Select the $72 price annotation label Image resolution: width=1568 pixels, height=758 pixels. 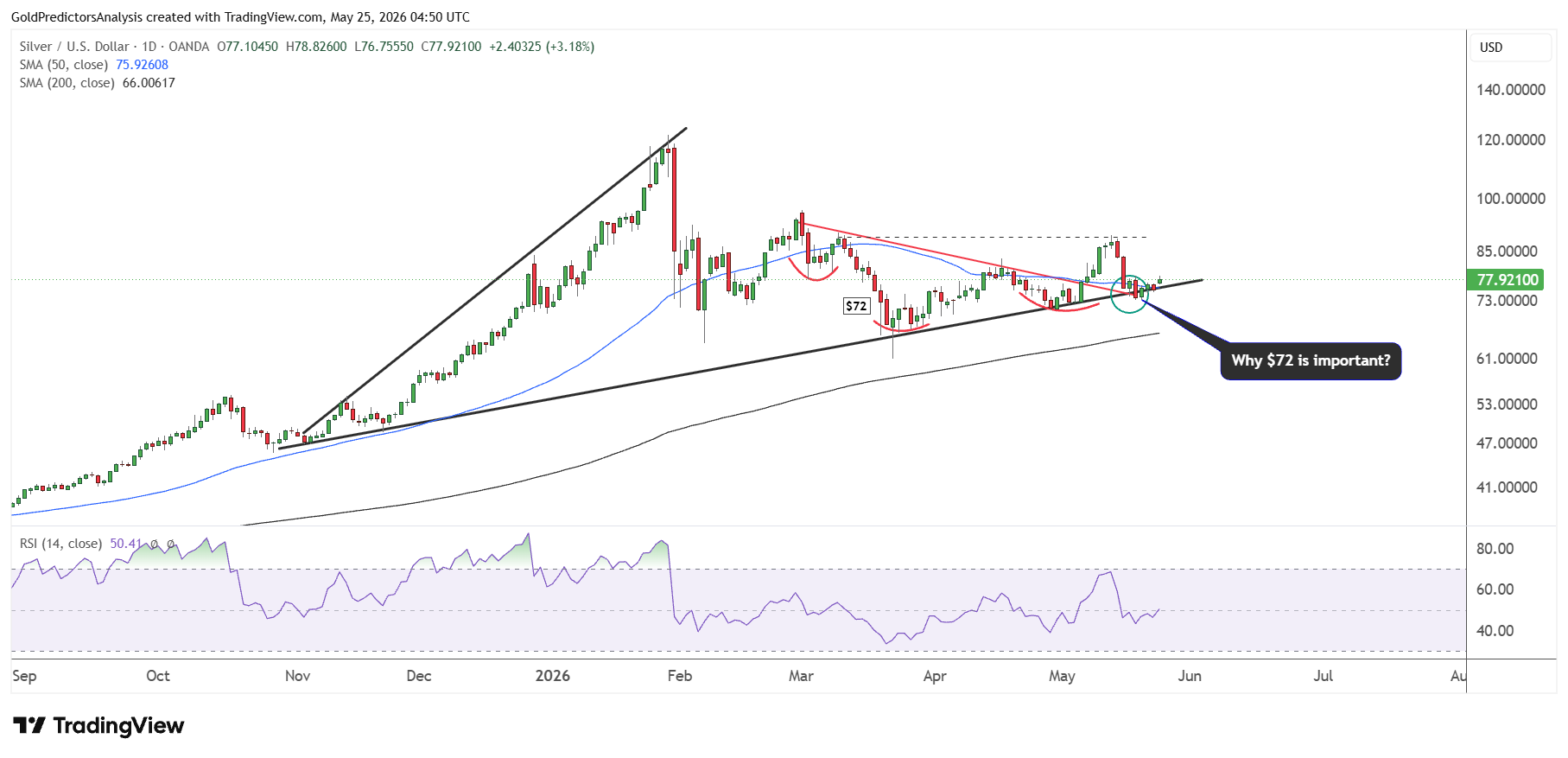click(x=856, y=306)
